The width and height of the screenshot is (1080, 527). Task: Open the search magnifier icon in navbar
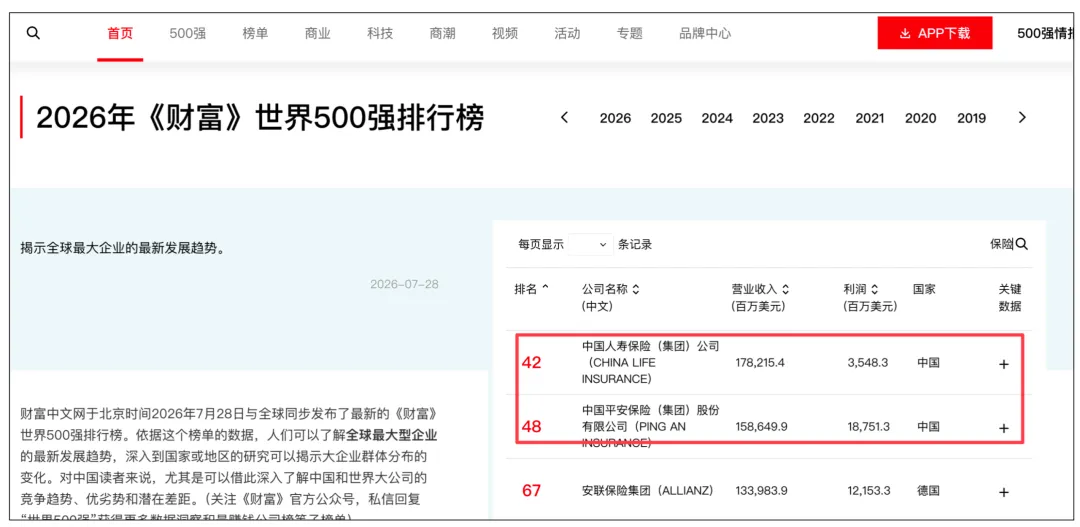tap(33, 33)
